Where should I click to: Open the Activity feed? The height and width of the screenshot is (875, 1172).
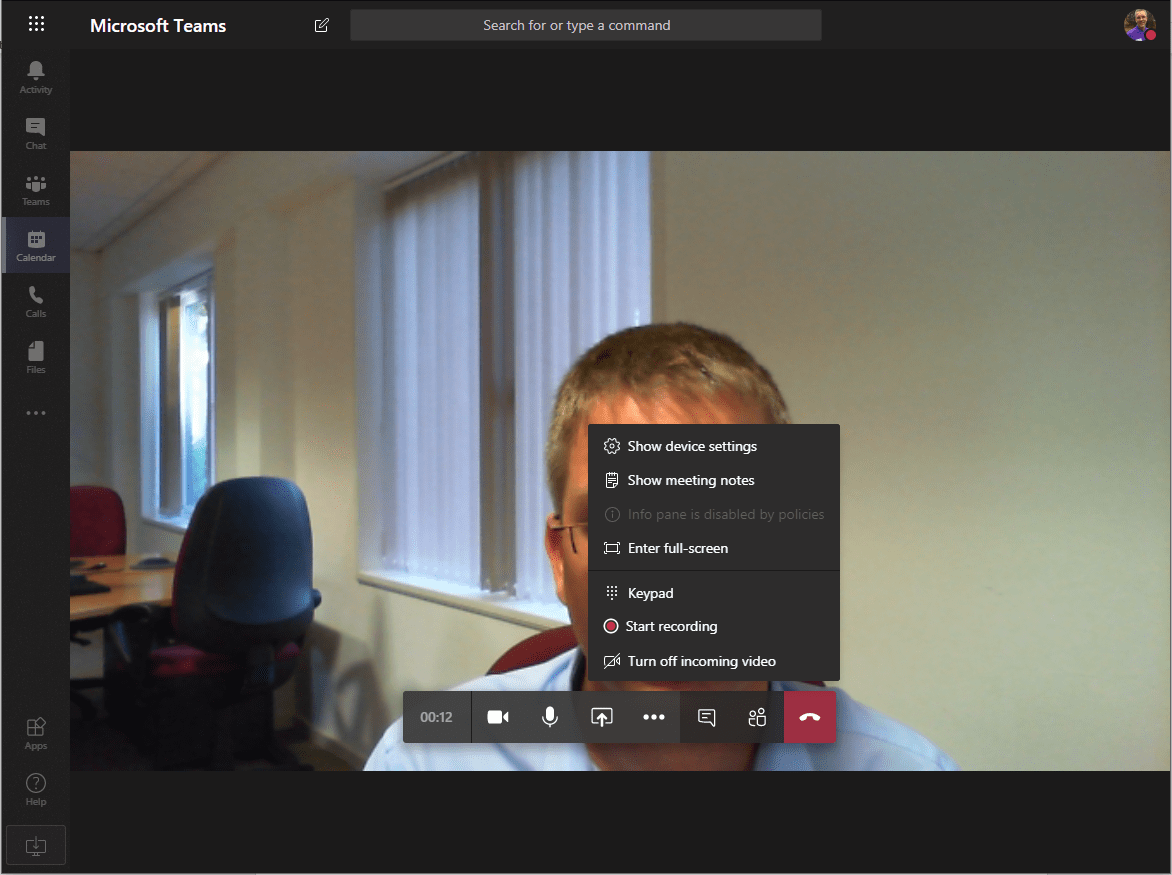click(x=36, y=78)
